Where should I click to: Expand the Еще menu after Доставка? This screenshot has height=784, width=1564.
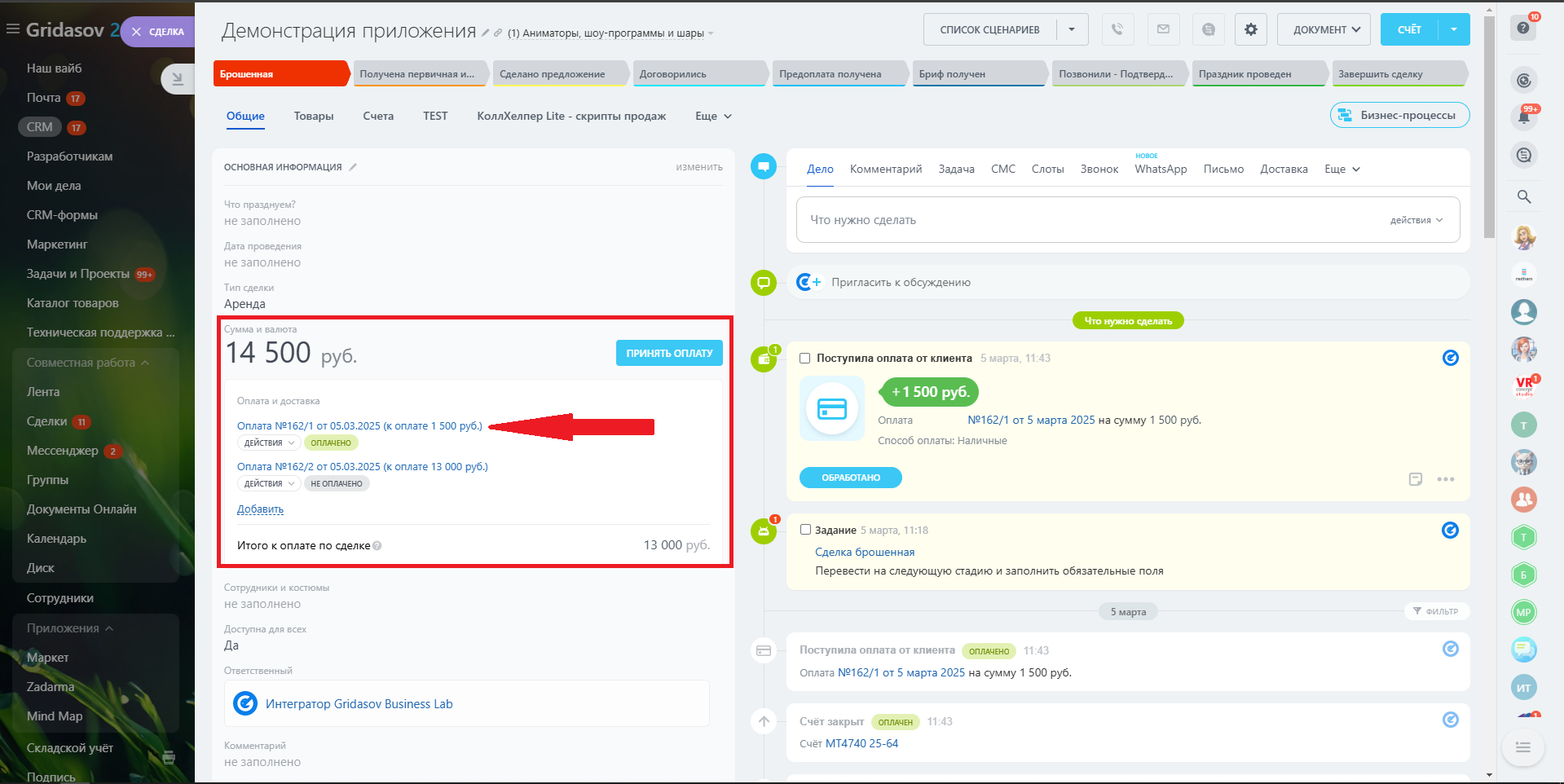[1342, 170]
